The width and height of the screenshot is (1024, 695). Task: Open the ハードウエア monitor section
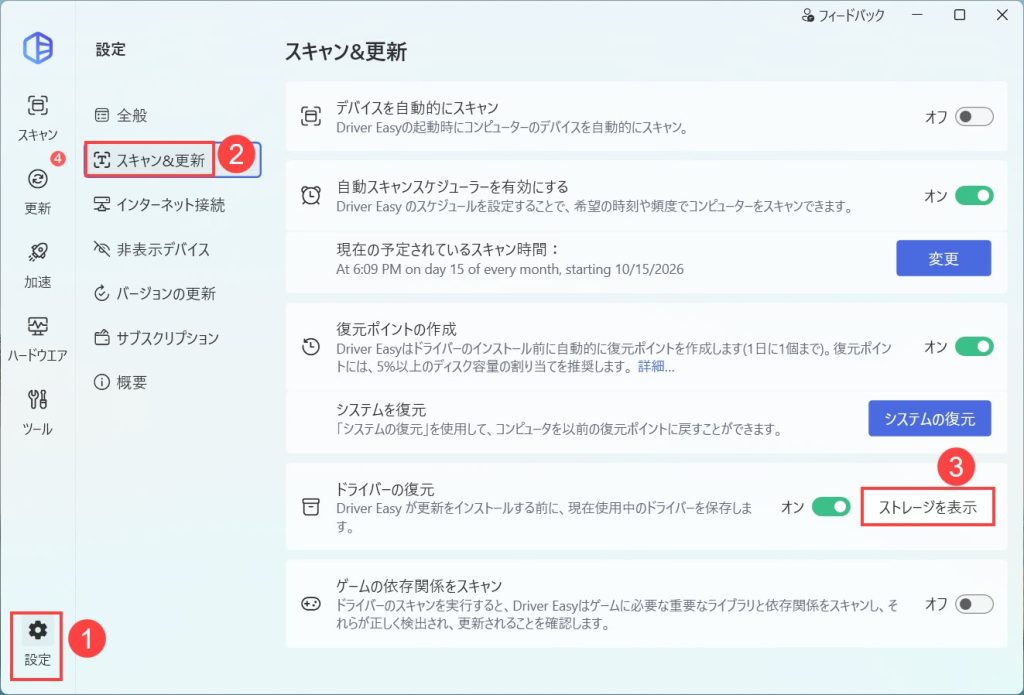(x=37, y=339)
